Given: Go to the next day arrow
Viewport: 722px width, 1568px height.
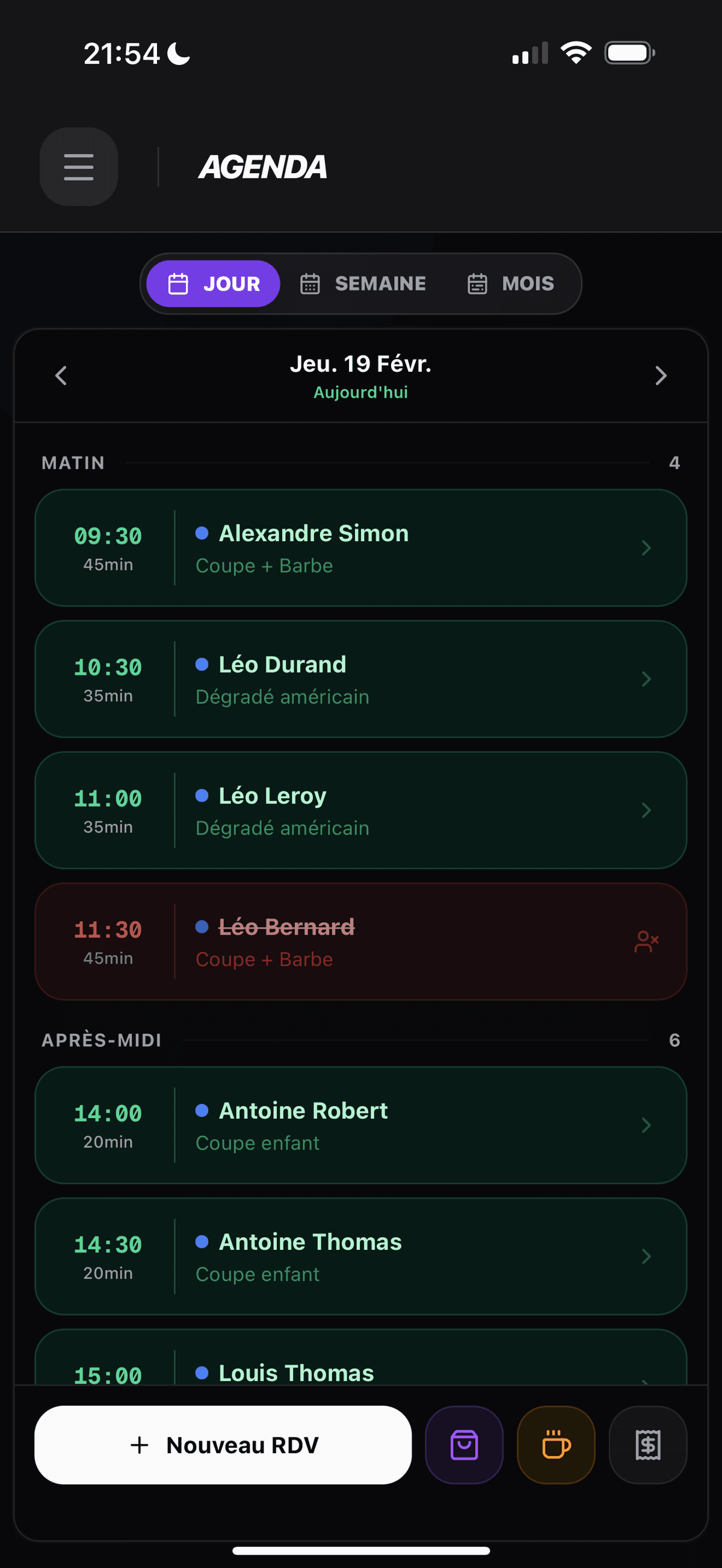Looking at the screenshot, I should [661, 375].
